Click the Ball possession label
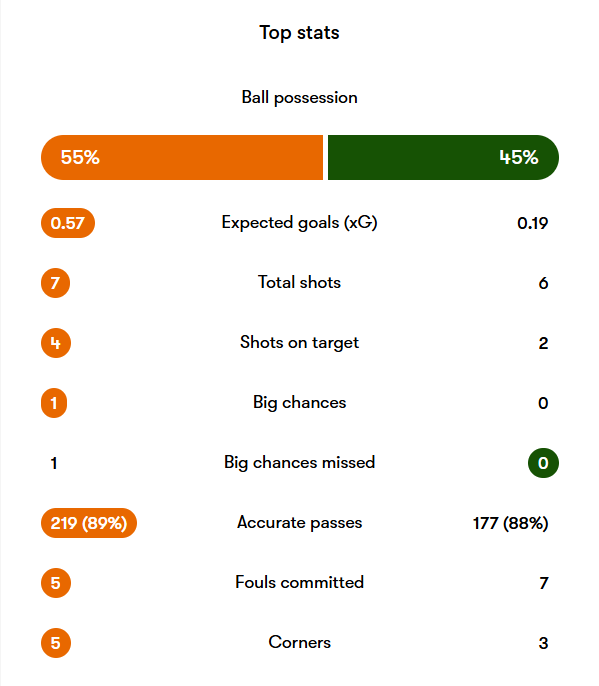The width and height of the screenshot is (599, 686). click(299, 98)
